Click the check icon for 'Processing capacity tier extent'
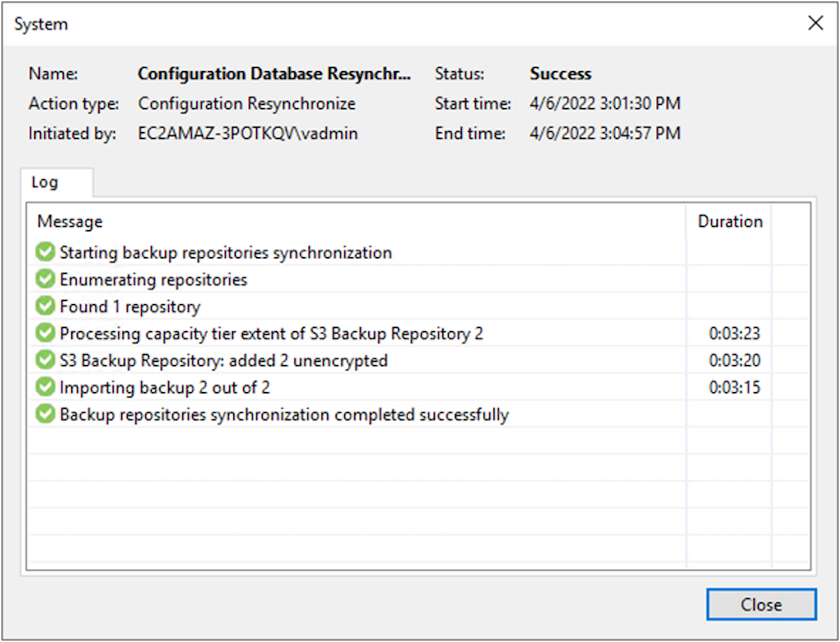 tap(45, 334)
